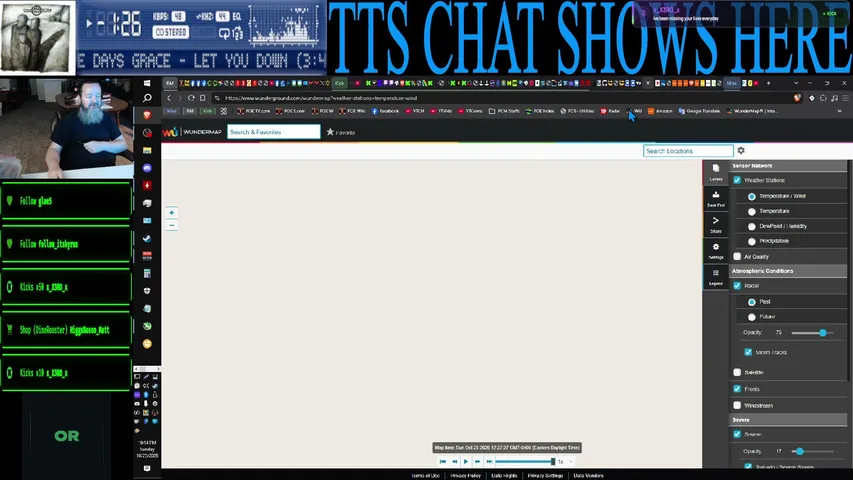Open Brave browser from the taskbar

[x=147, y=115]
